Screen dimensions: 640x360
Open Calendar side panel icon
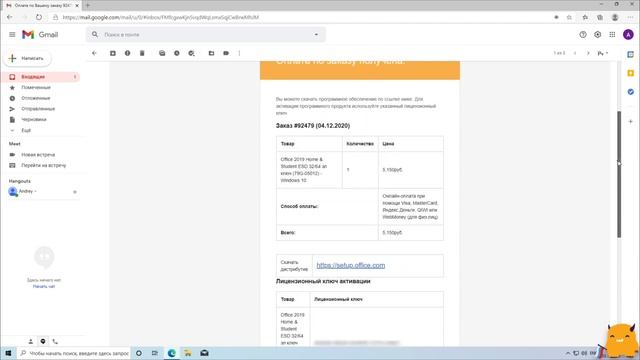coord(631,54)
